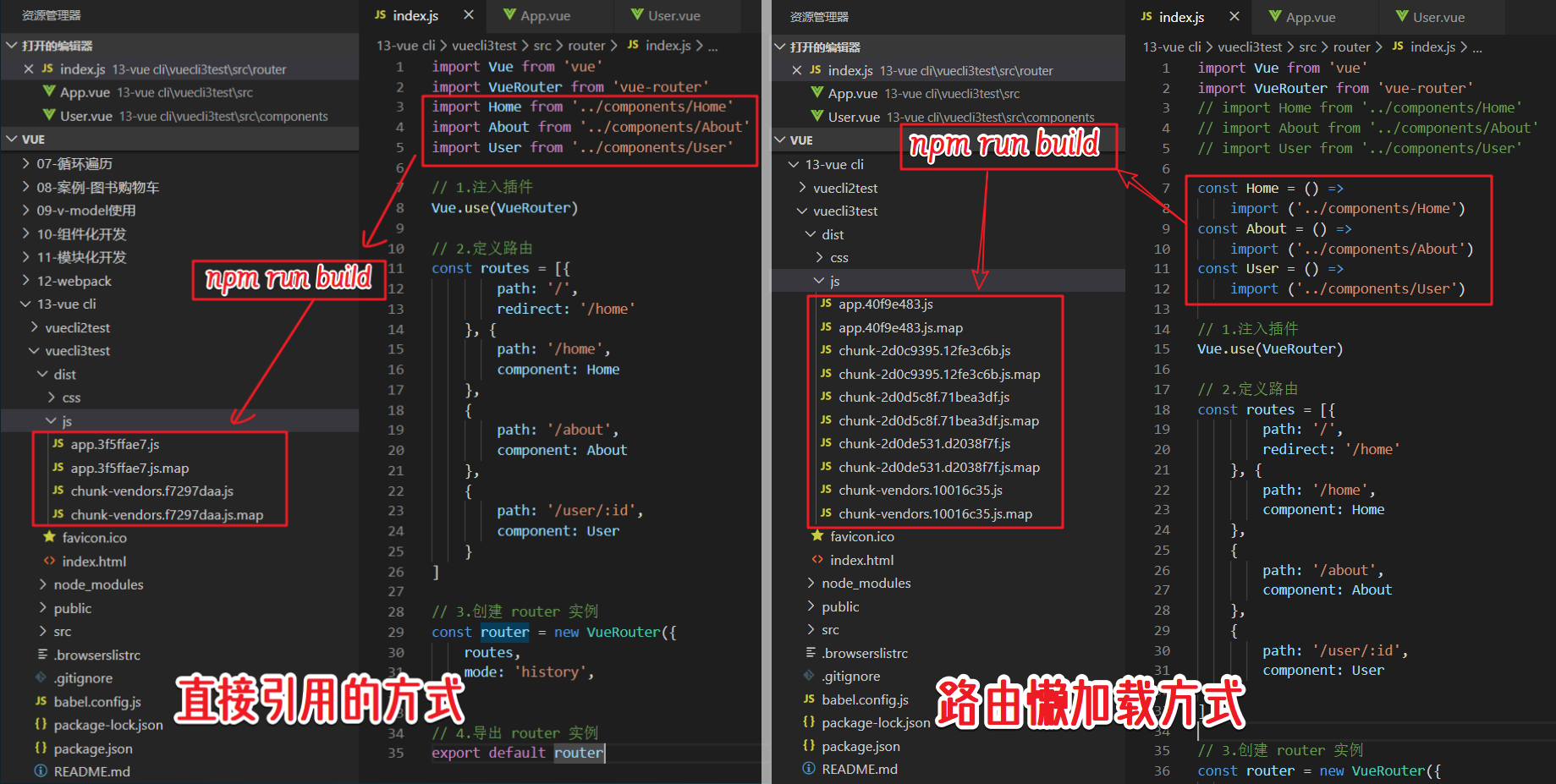Viewport: 1556px width, 784px height.
Task: Expand the 08-案例-图书购物车 folder
Action: [26, 187]
